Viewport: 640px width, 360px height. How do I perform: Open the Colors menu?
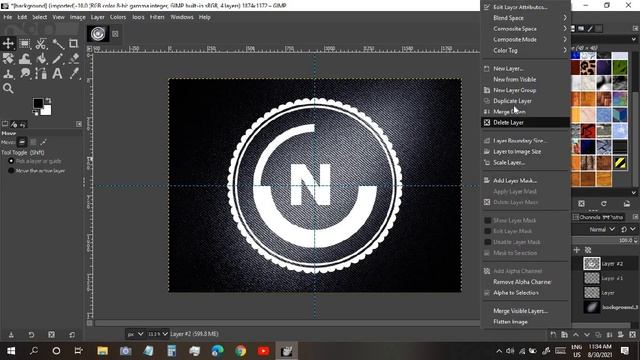(118, 17)
